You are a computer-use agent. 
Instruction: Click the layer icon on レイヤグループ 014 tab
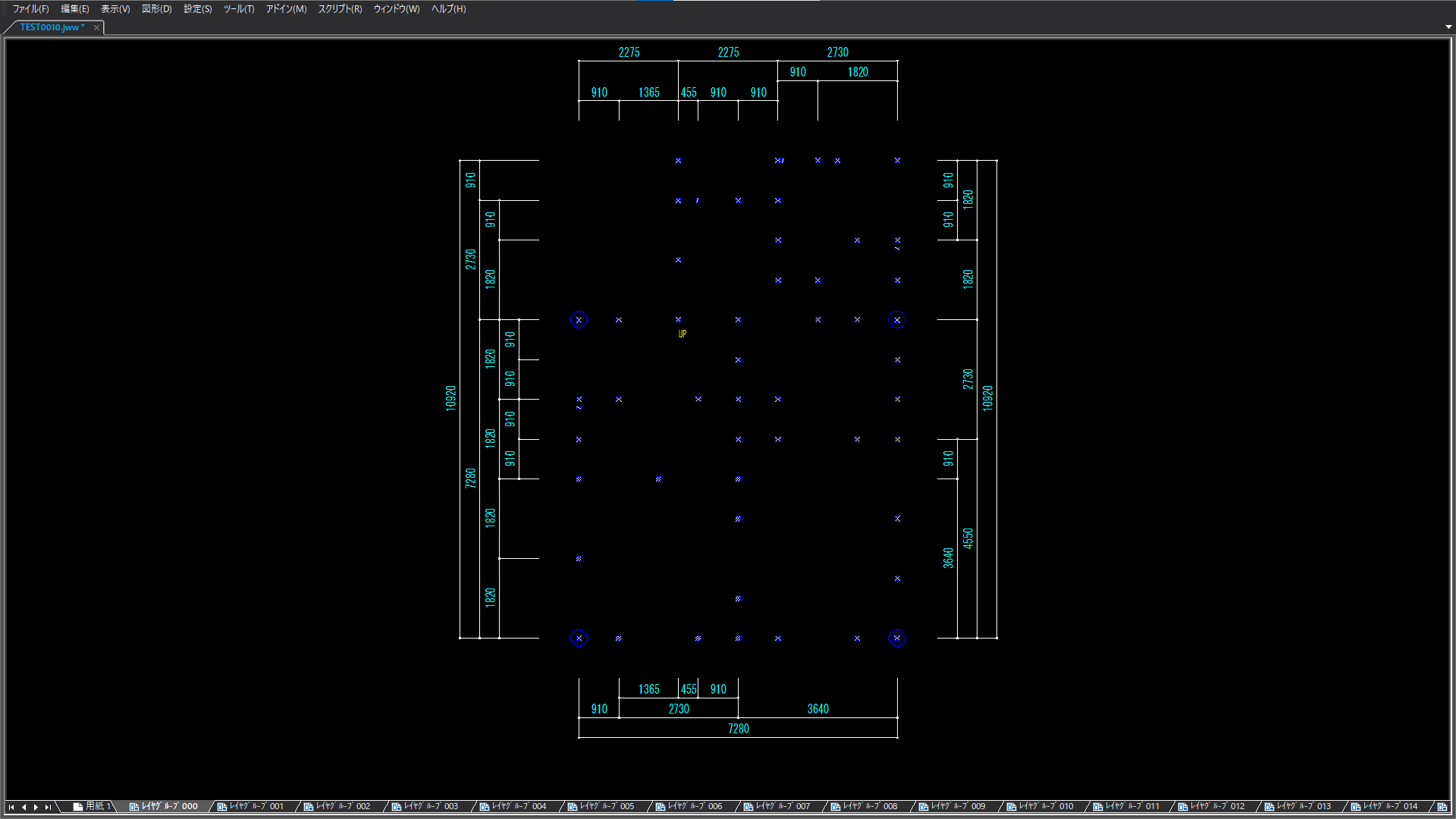[x=1357, y=805]
